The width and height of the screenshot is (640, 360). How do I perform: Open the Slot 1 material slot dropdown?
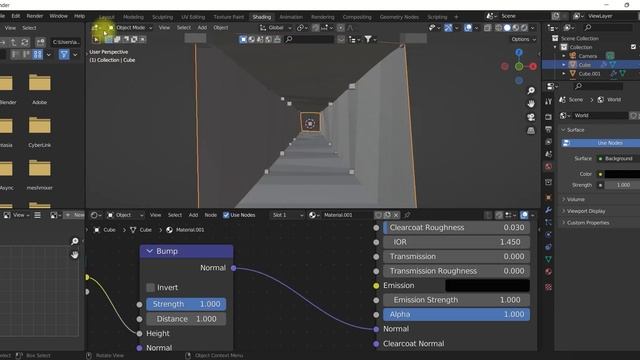tap(288, 215)
